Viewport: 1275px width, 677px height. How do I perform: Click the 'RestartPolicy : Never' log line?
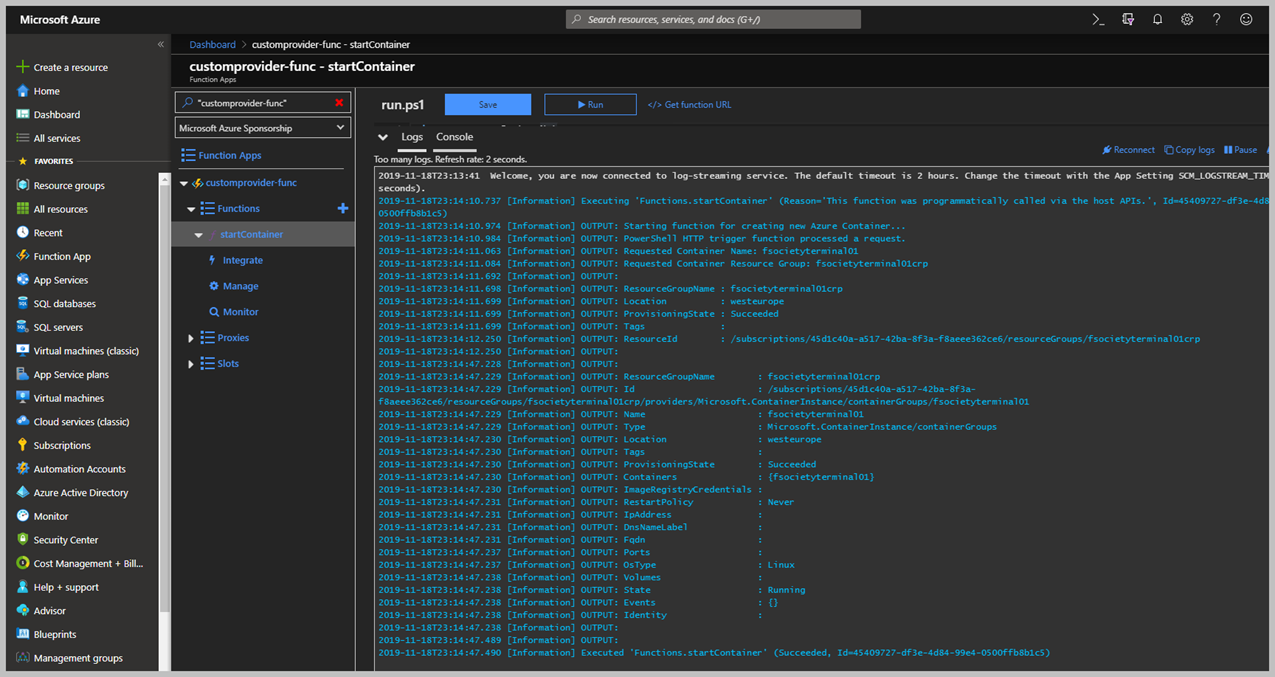point(586,502)
